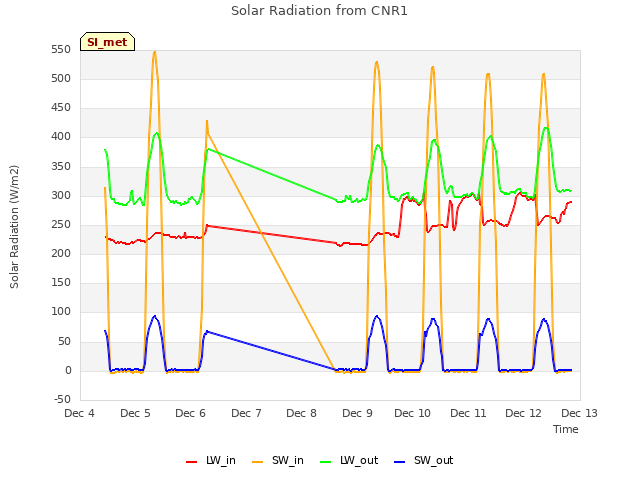Viewport: 640px width, 480px height.
Task: Click the 250 y-axis tick label
Action: coord(61,224)
